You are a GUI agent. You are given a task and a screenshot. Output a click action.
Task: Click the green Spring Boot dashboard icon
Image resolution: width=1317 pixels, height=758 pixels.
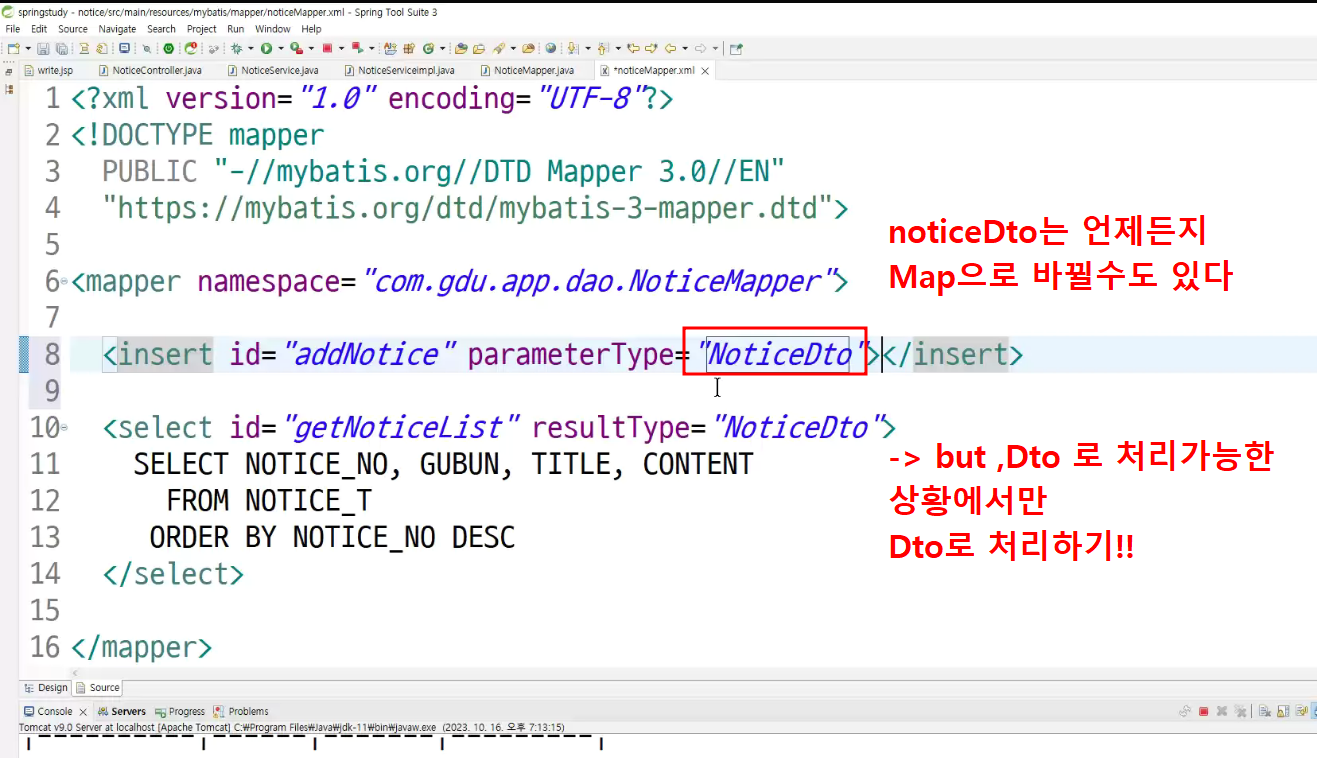[168, 48]
